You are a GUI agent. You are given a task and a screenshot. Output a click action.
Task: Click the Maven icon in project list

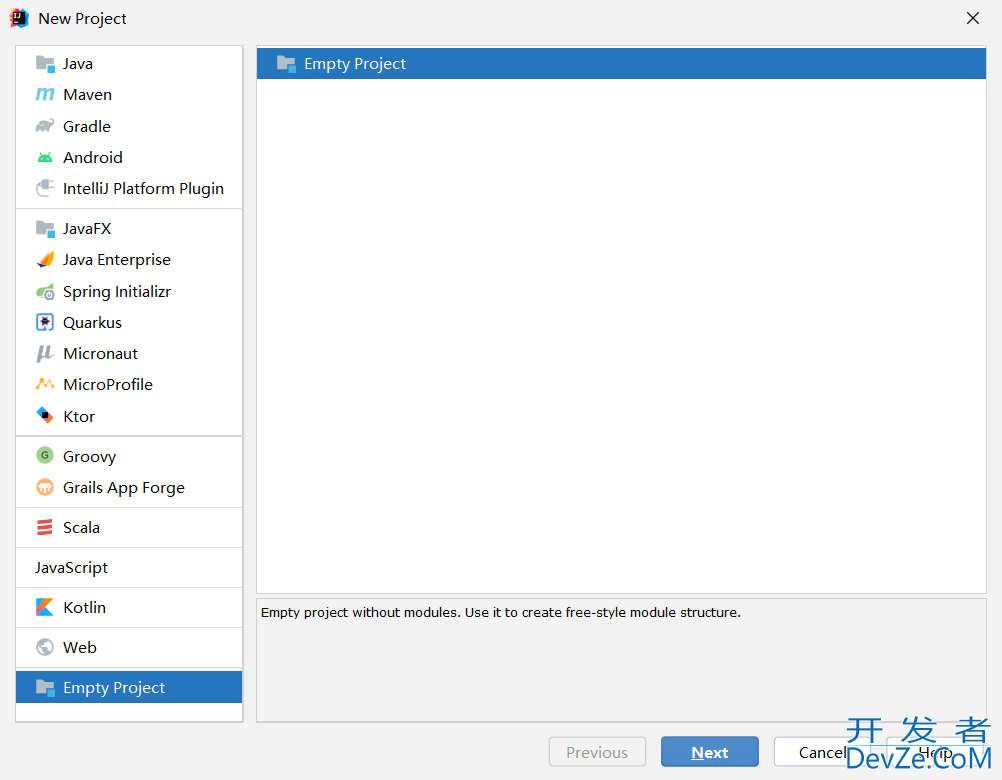pyautogui.click(x=45, y=95)
